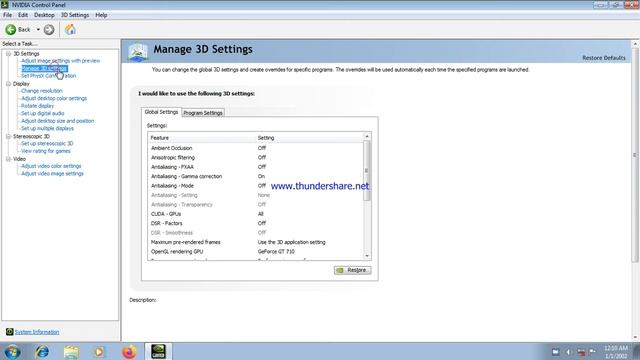Viewport: 640px width, 360px height.
Task: Click Restore Defaults in the header
Action: coord(604,58)
